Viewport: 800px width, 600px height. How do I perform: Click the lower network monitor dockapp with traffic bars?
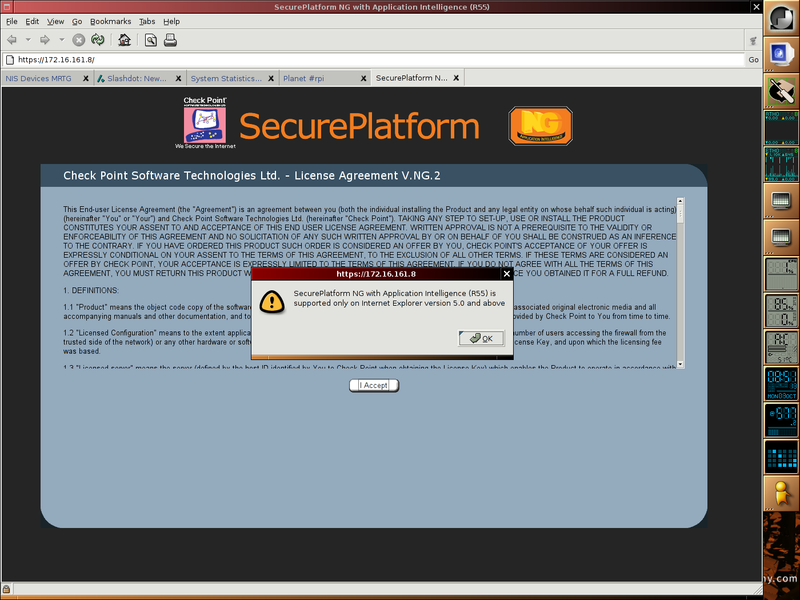point(781,164)
